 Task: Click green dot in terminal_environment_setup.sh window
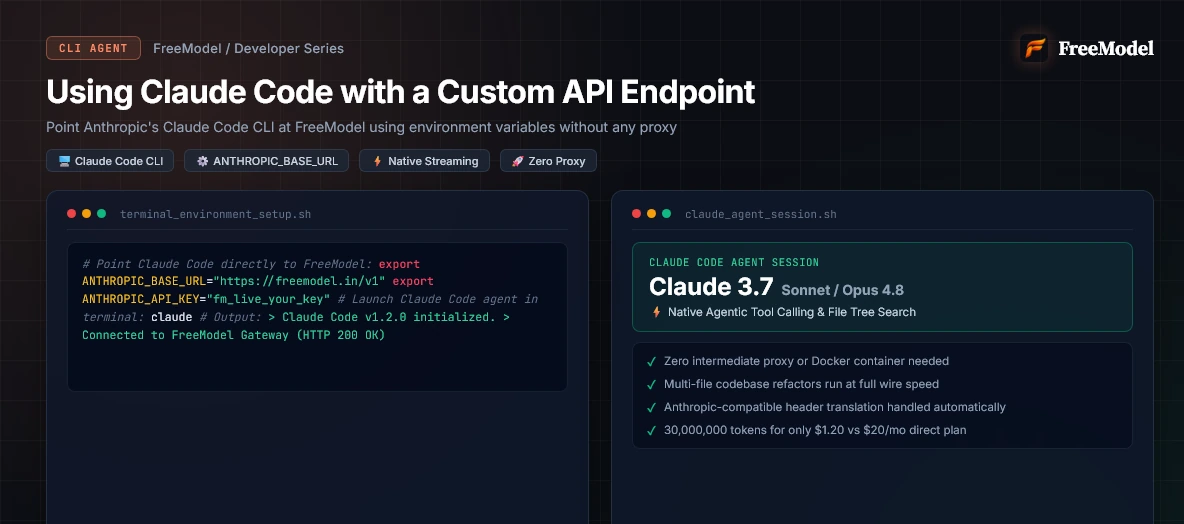(x=102, y=214)
